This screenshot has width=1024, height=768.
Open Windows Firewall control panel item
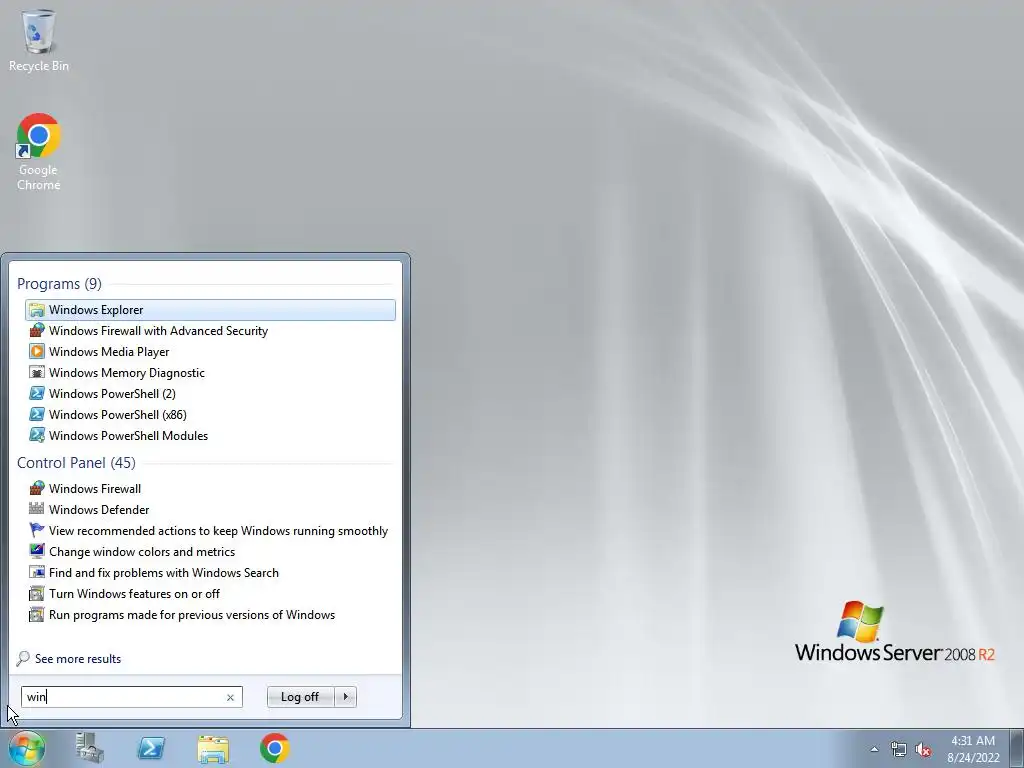tap(210, 488)
